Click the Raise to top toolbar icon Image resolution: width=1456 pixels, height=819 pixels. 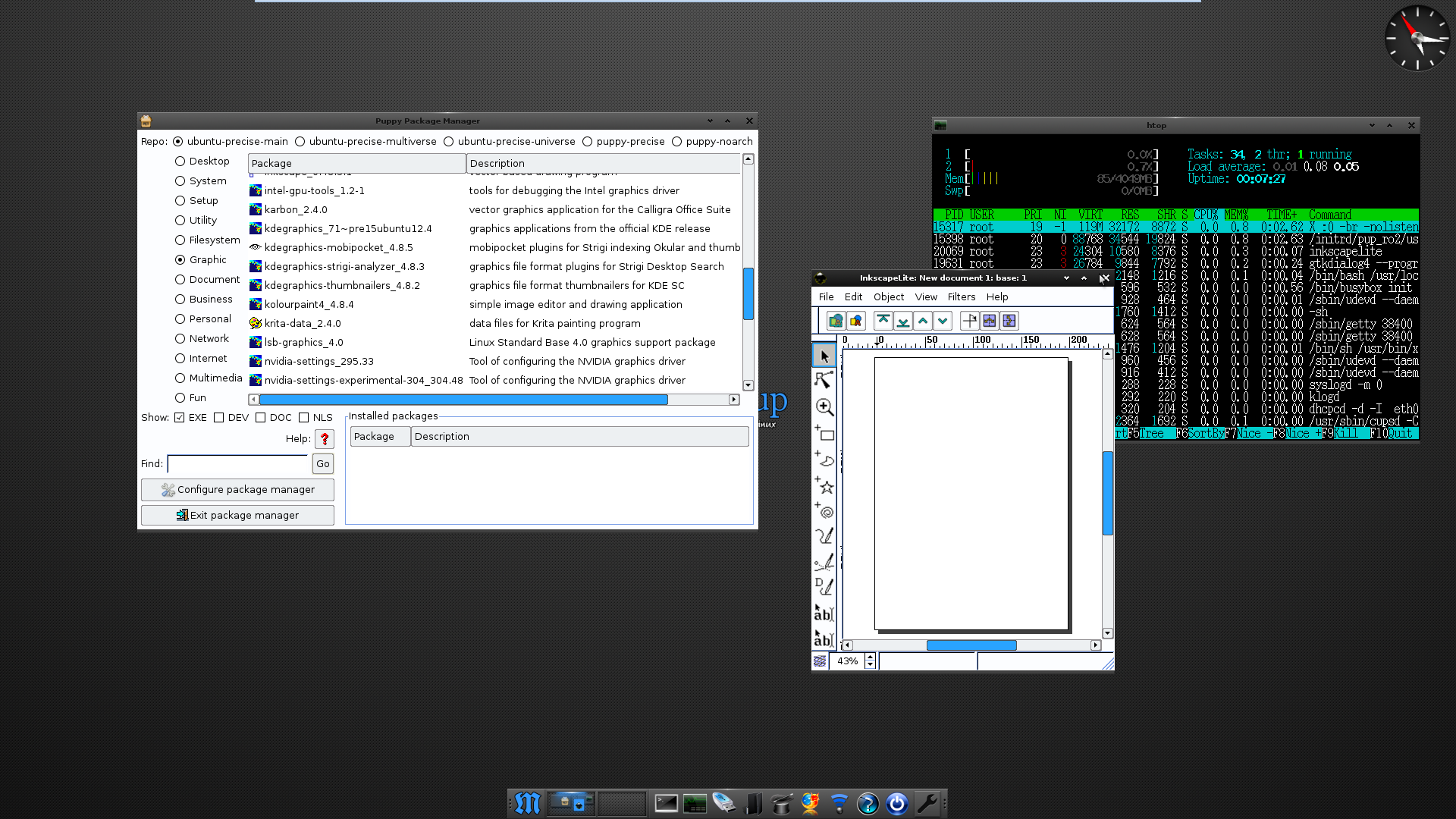point(883,321)
